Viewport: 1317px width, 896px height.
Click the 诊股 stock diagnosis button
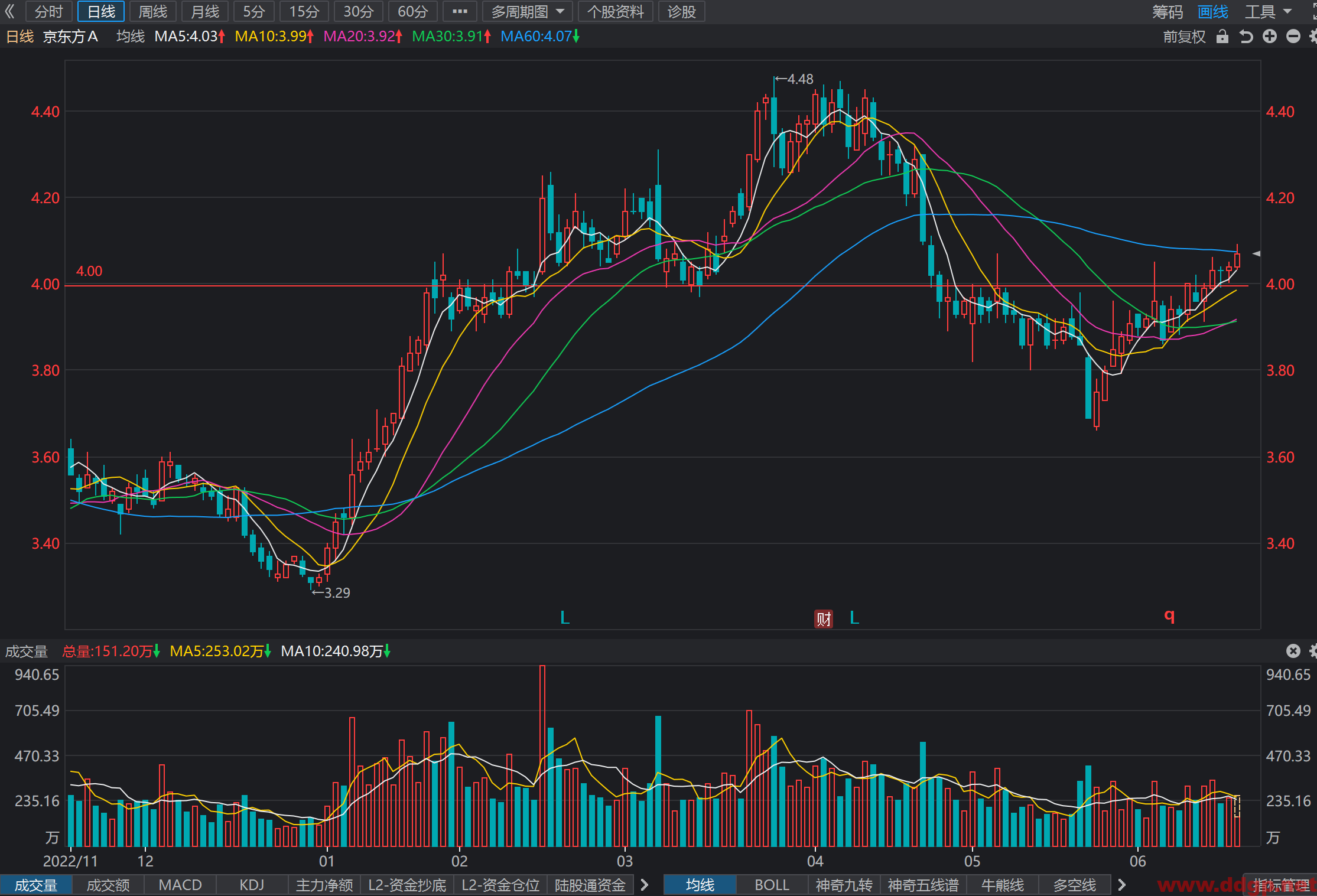(681, 11)
